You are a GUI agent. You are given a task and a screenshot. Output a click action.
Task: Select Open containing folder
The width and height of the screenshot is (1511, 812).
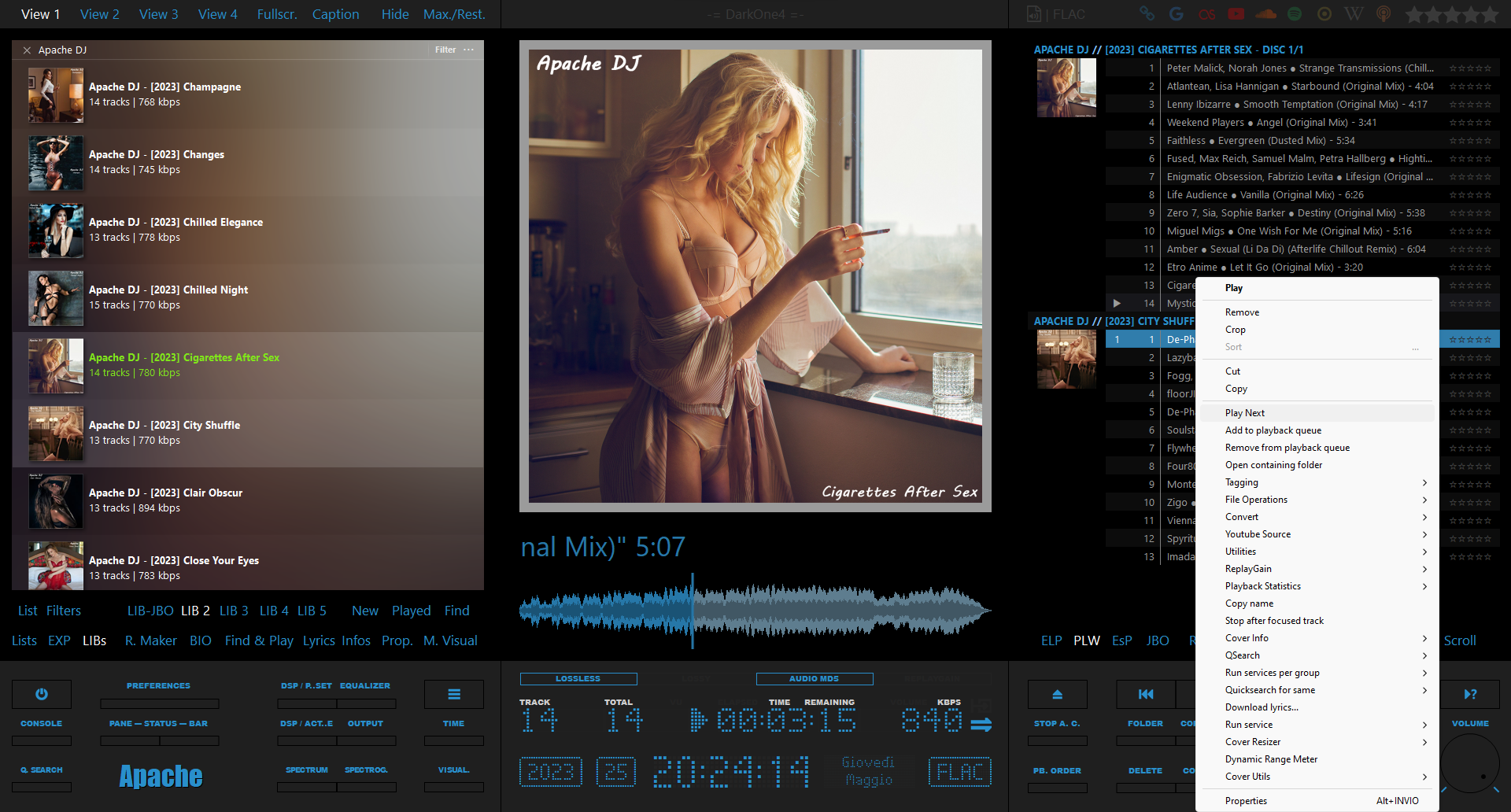click(x=1317, y=465)
